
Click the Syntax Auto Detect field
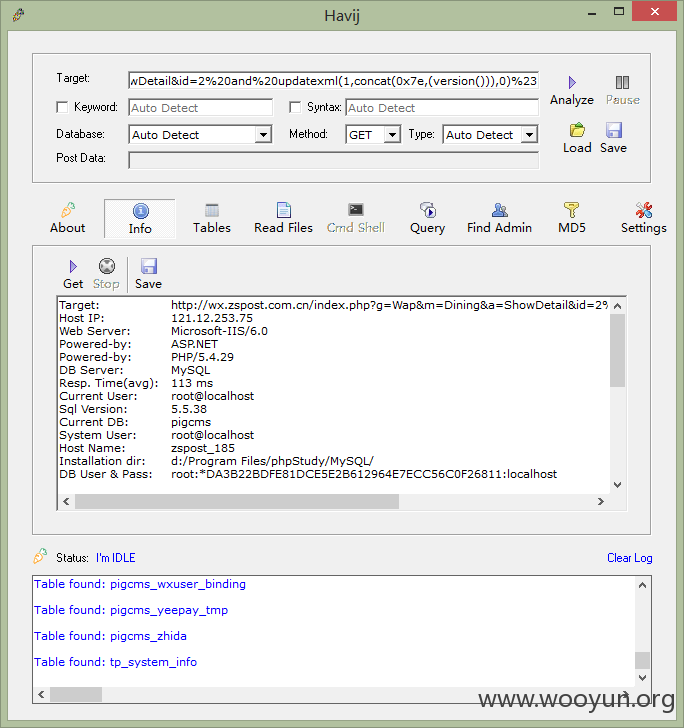pos(442,108)
